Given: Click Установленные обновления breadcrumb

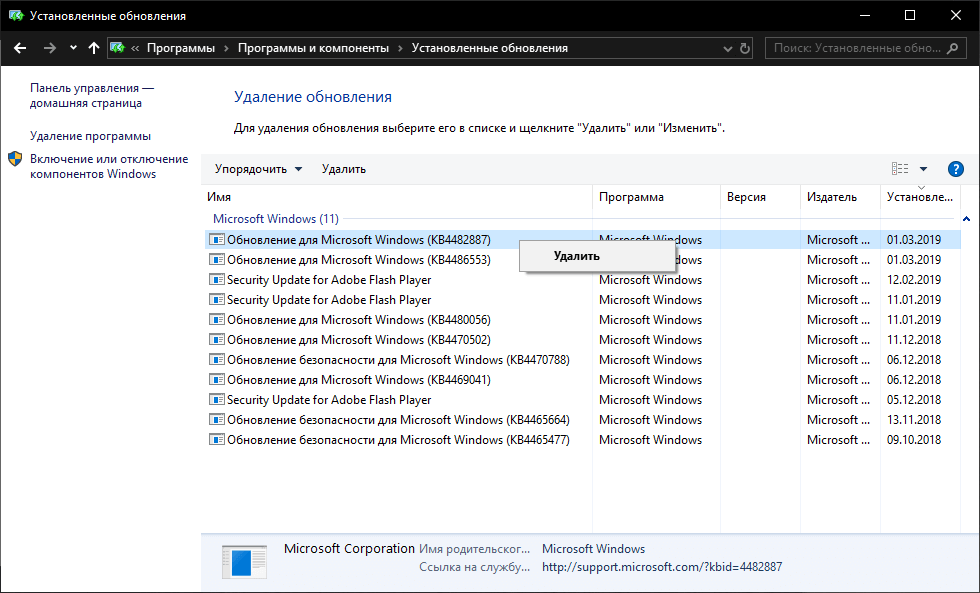Looking at the screenshot, I should pos(489,48).
